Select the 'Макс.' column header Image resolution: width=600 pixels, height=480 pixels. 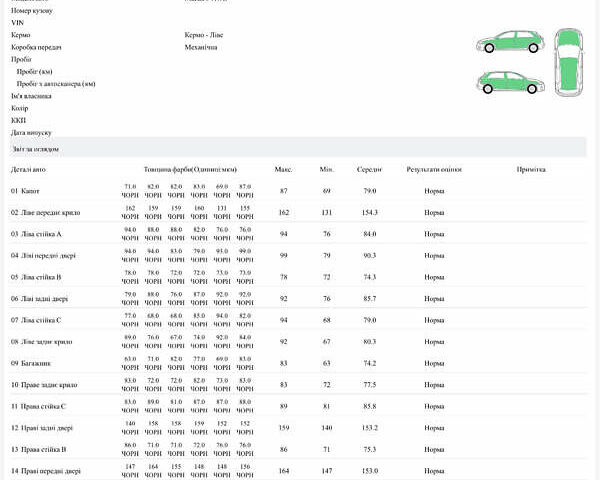coord(283,169)
